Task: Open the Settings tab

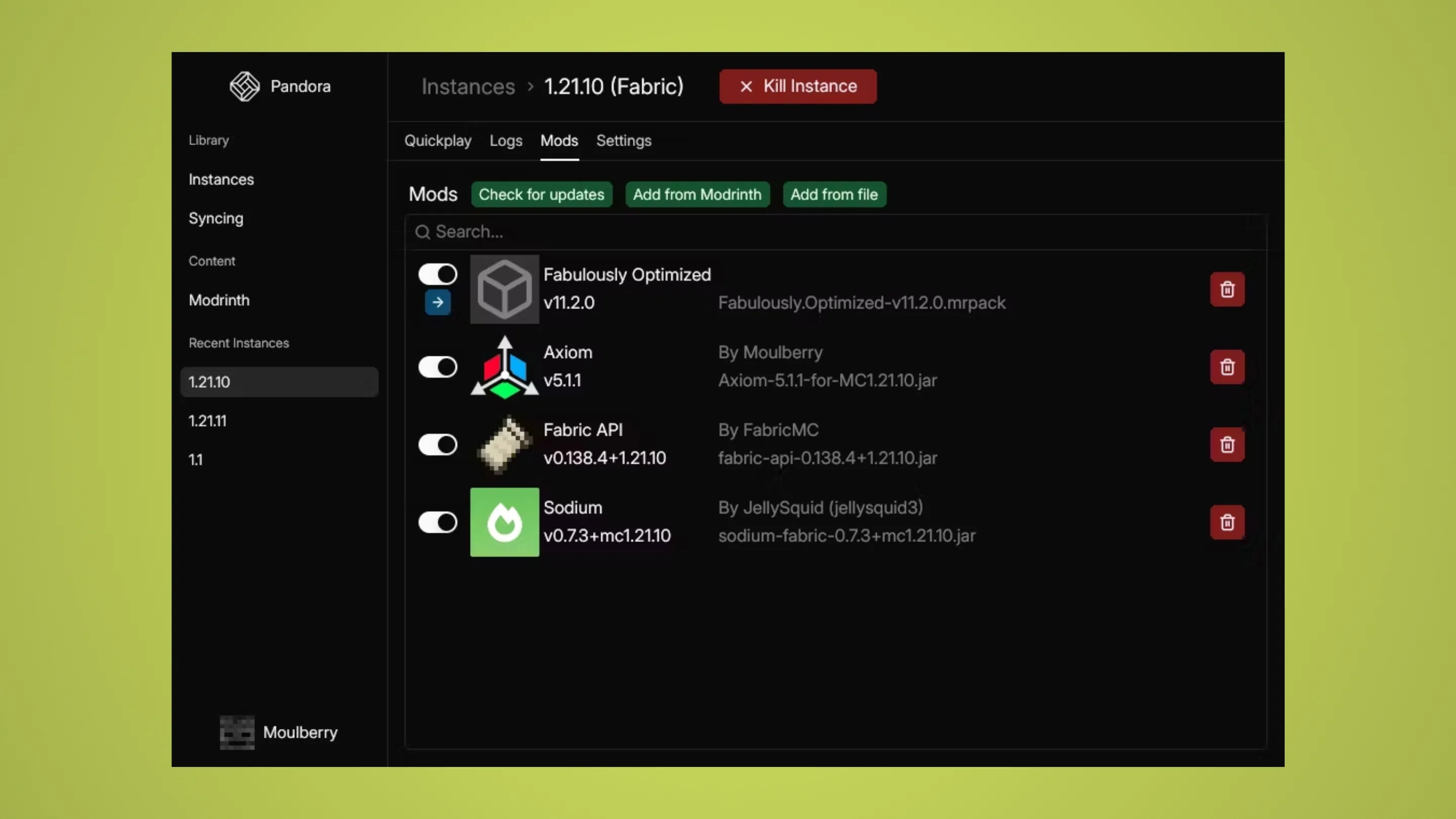Action: [623, 141]
